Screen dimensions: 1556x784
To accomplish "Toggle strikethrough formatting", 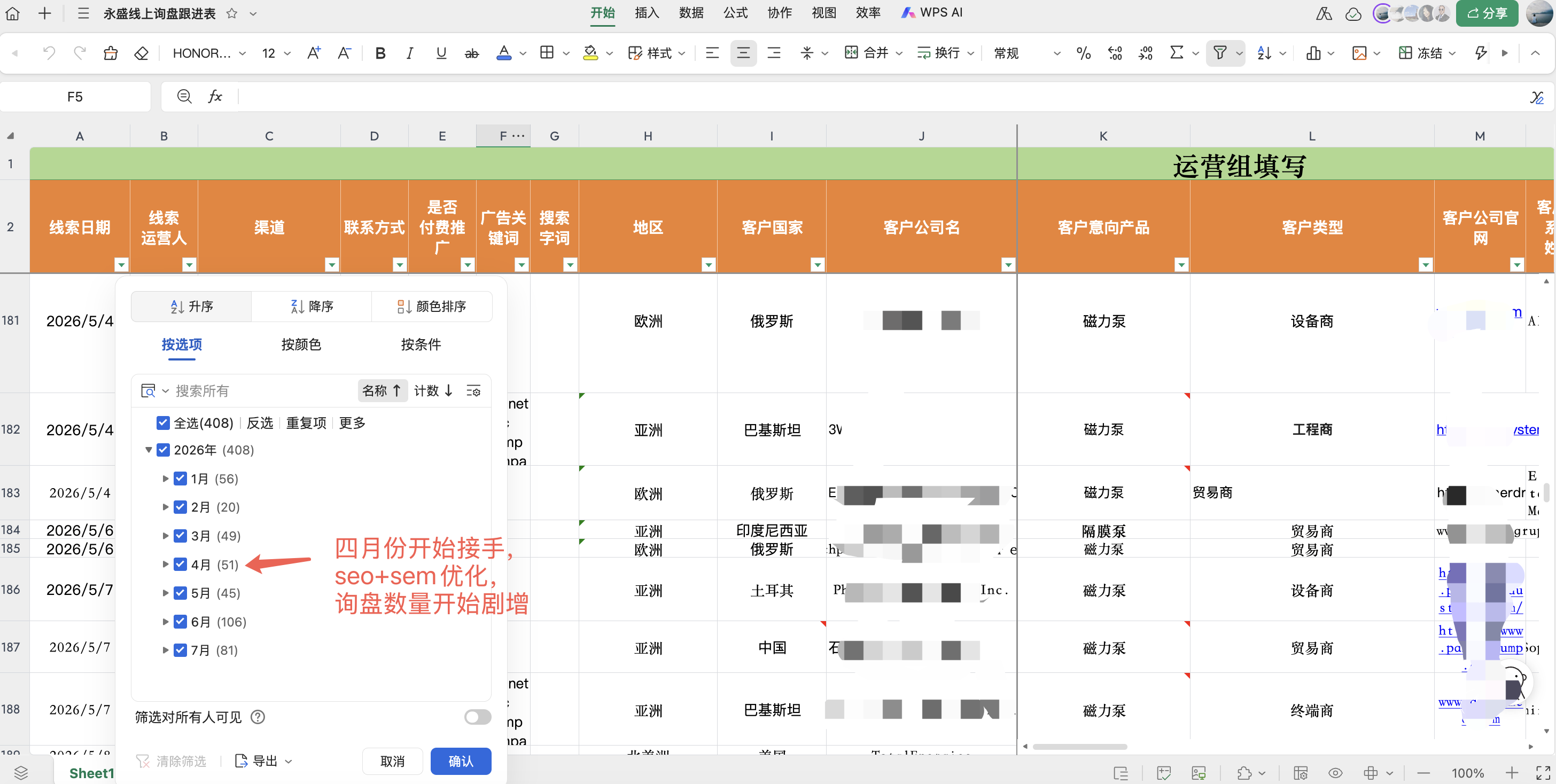I will [x=472, y=53].
